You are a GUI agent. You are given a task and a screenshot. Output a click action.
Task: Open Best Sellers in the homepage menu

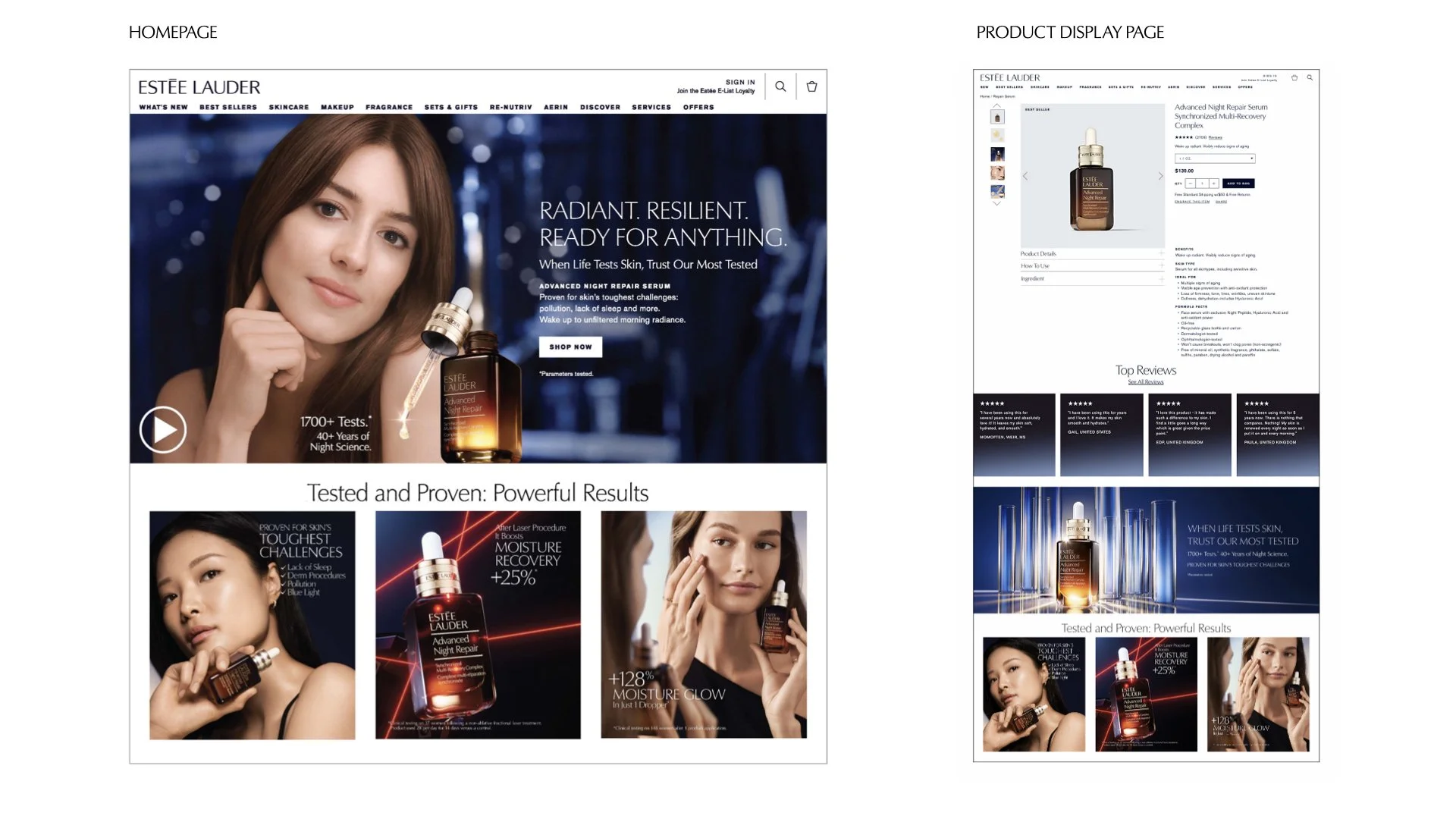click(x=228, y=108)
